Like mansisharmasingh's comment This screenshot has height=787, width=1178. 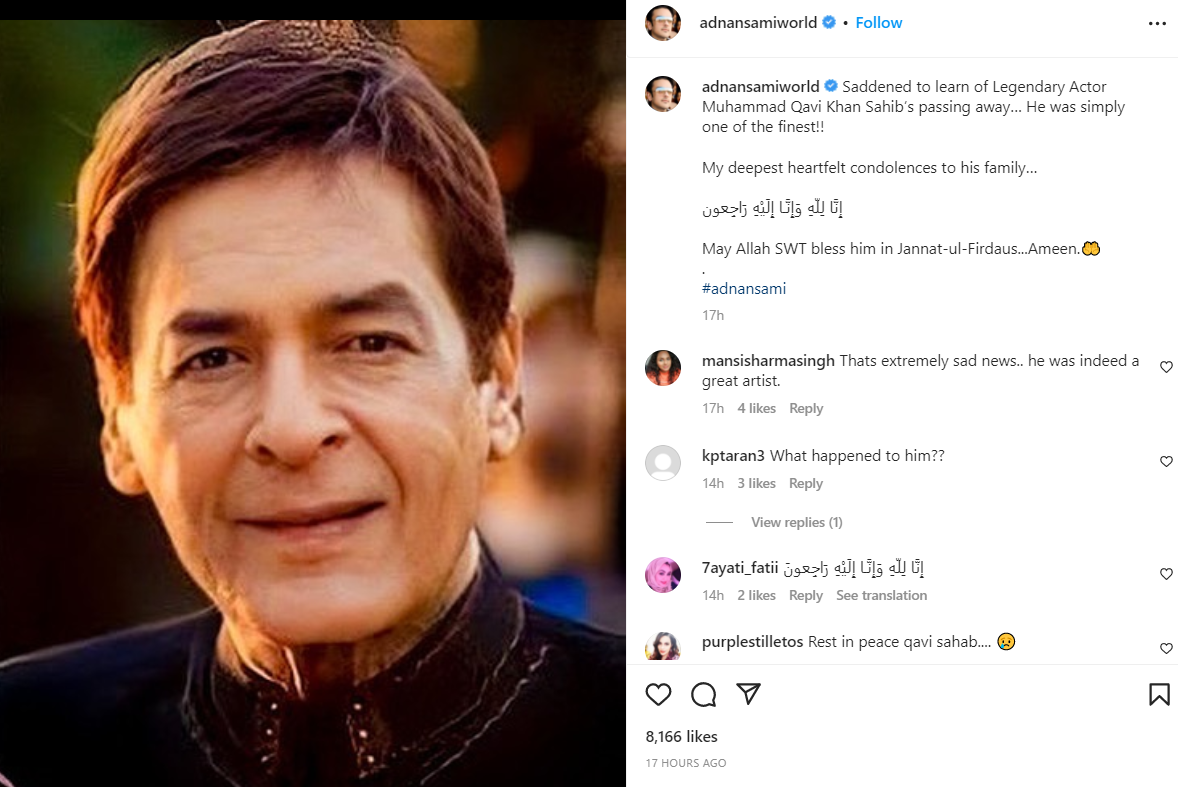tap(1166, 367)
